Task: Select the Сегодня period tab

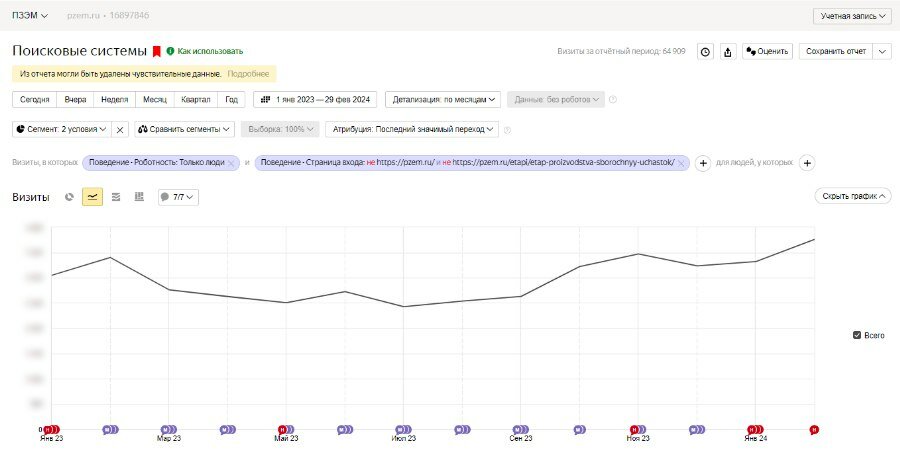Action: pos(34,99)
